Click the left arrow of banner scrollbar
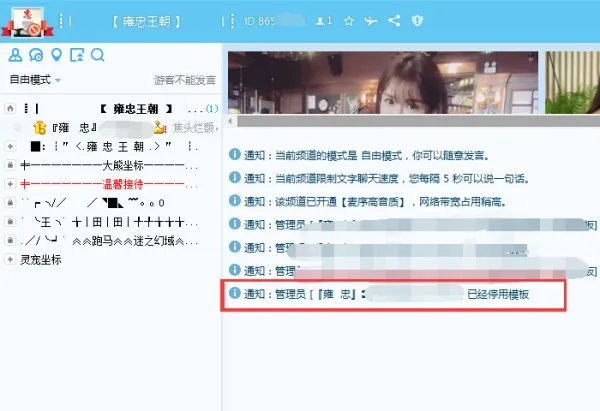The image size is (600, 411). pyautogui.click(x=230, y=121)
